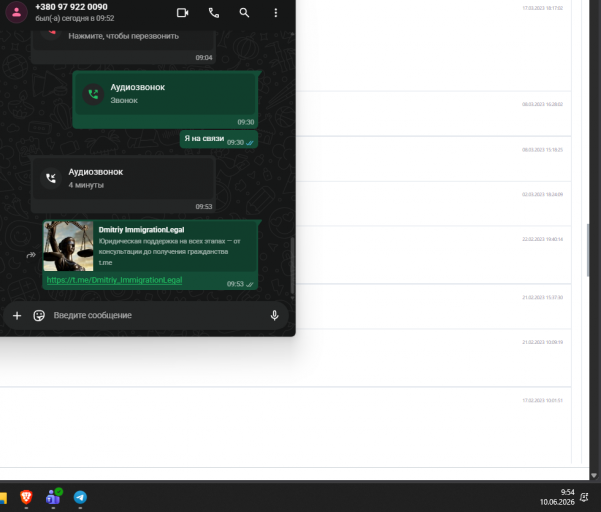The image size is (601, 512).
Task: Open the t.me/Dmitriy_ImmigrationLegal link
Action: (114, 280)
